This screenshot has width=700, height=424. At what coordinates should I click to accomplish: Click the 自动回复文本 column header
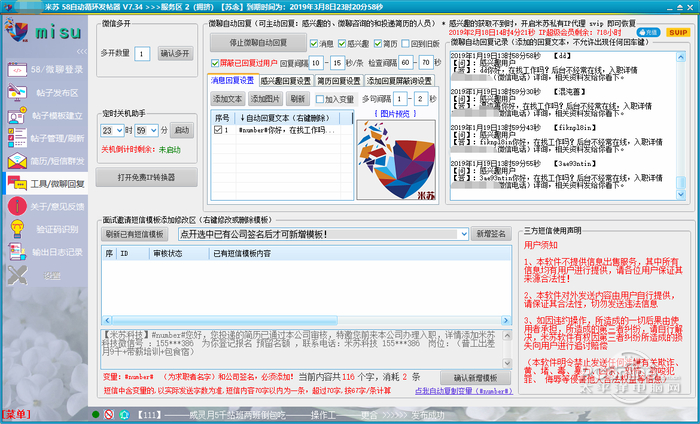click(287, 118)
